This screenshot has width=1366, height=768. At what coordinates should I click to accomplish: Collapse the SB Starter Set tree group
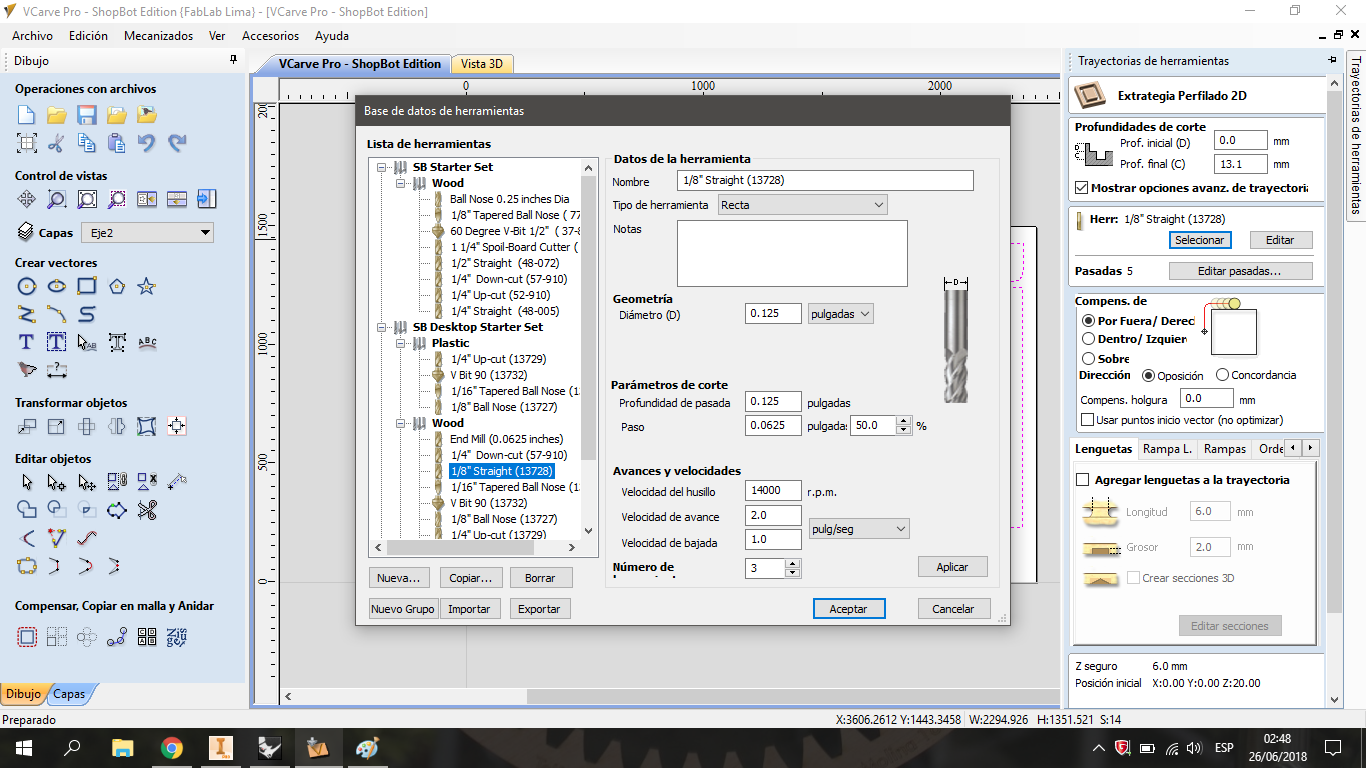click(x=381, y=167)
